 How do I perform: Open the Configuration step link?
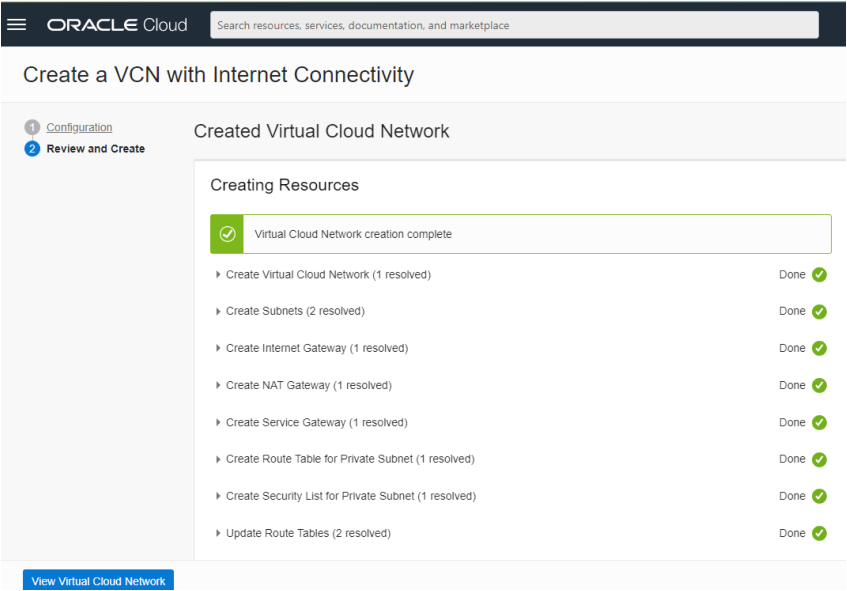tap(78, 127)
